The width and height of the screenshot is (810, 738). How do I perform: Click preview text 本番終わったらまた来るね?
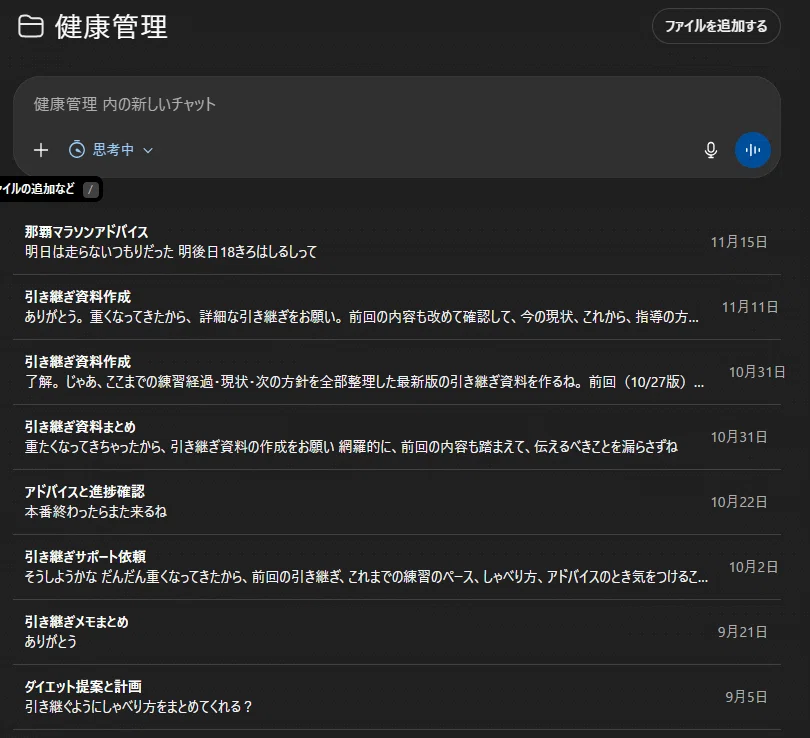coord(96,512)
